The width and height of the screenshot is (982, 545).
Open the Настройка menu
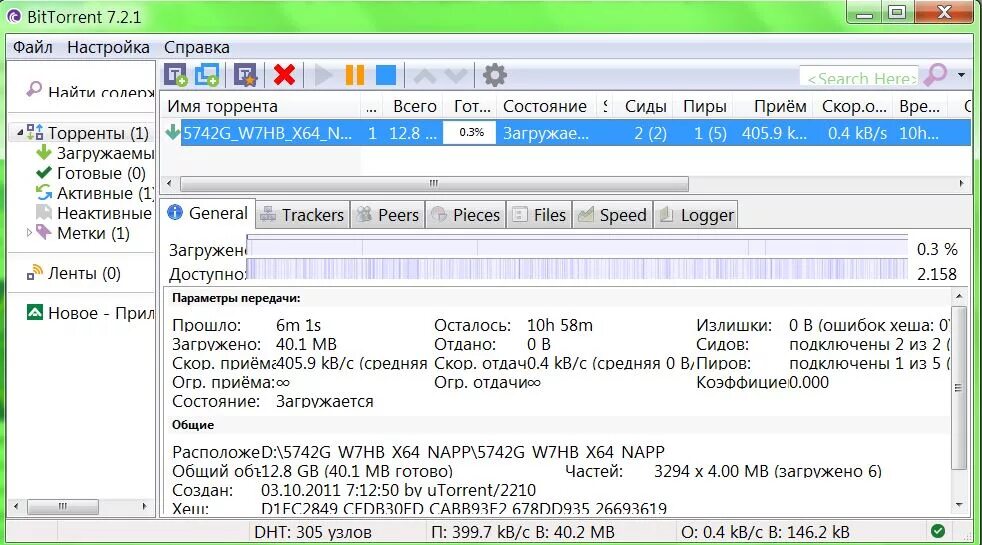coord(108,47)
